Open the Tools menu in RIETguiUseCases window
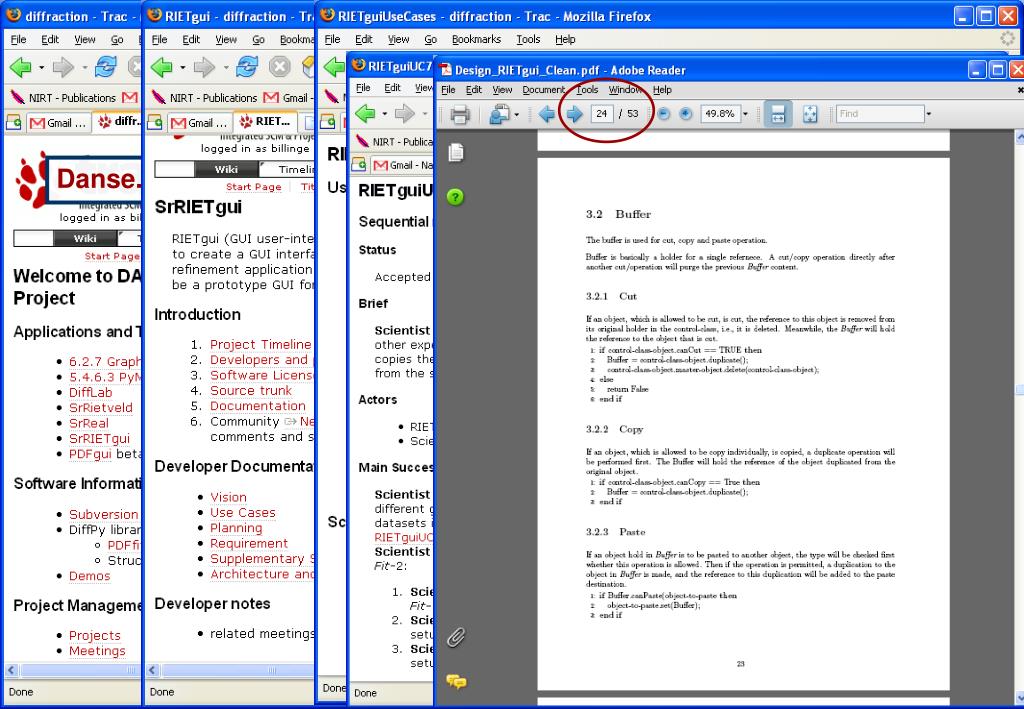The image size is (1024, 709). click(528, 40)
